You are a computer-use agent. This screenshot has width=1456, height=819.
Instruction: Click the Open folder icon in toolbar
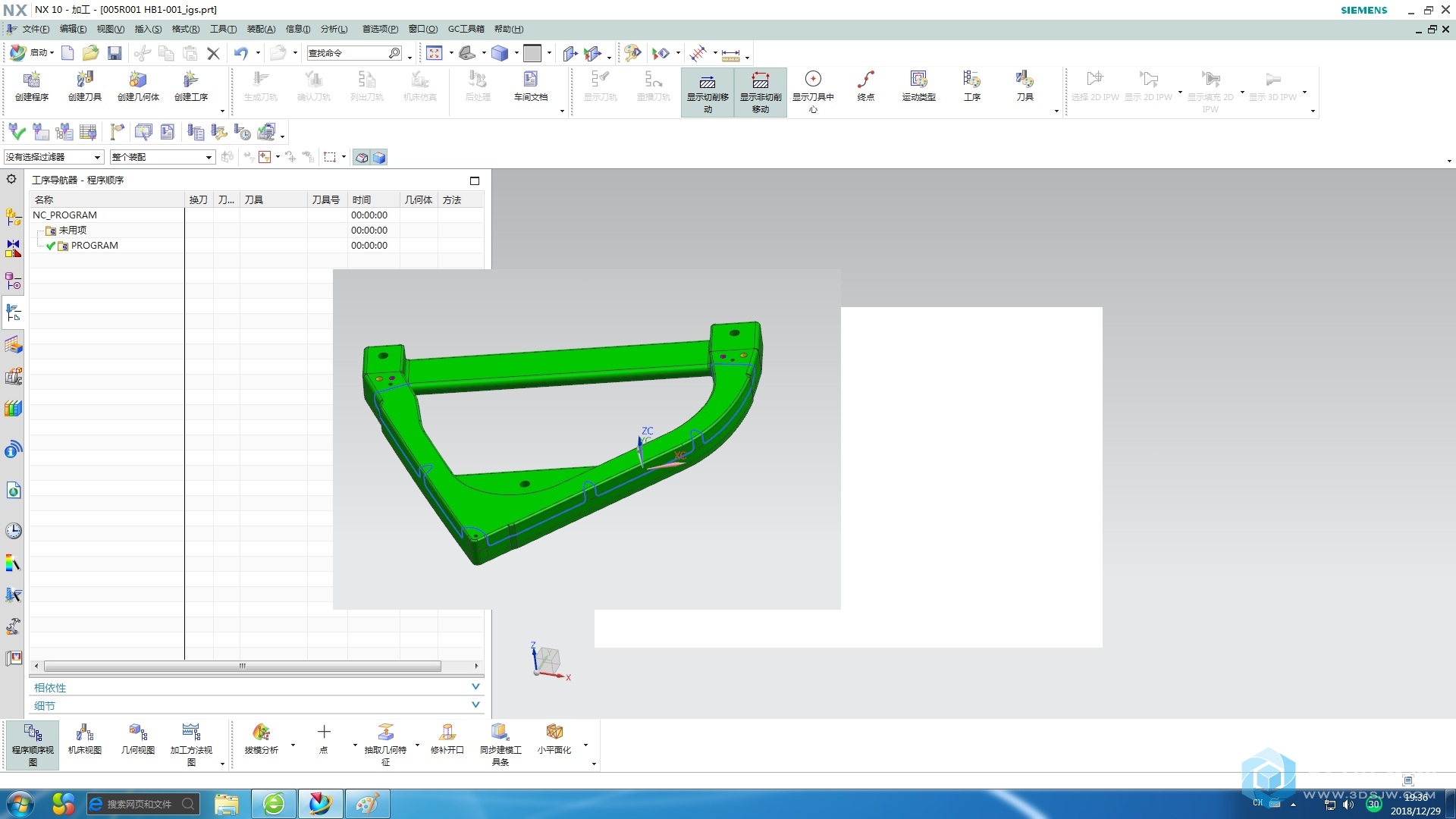pos(90,53)
